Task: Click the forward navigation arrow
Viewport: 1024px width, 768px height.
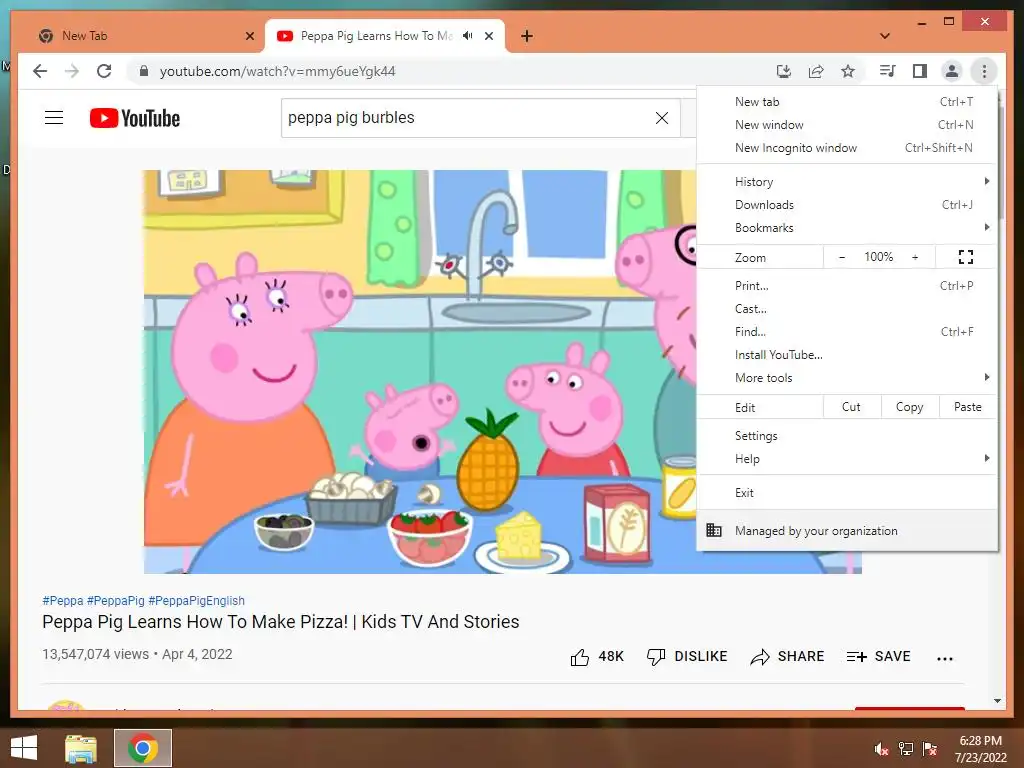Action: [x=72, y=71]
